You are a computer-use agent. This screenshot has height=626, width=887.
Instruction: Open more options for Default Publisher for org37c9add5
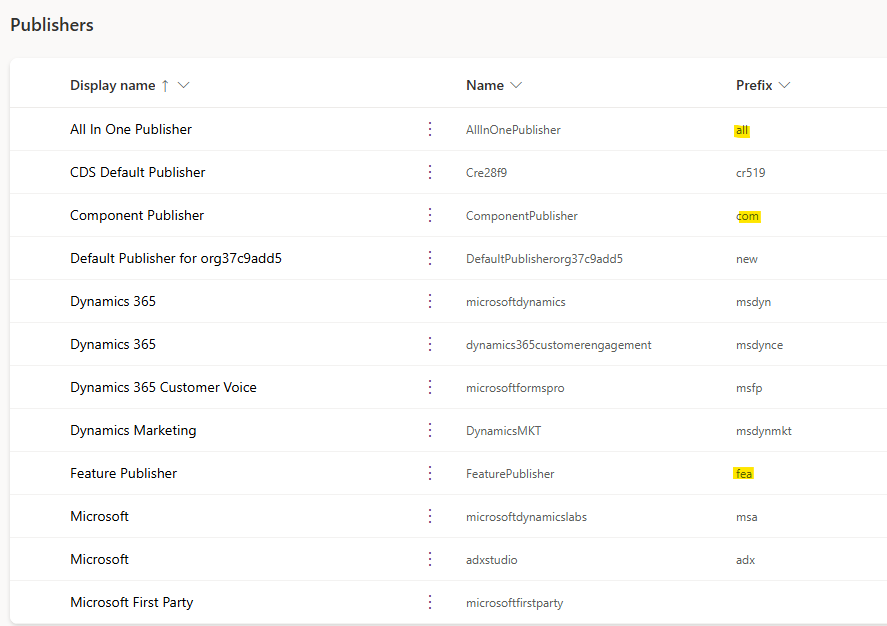(430, 258)
